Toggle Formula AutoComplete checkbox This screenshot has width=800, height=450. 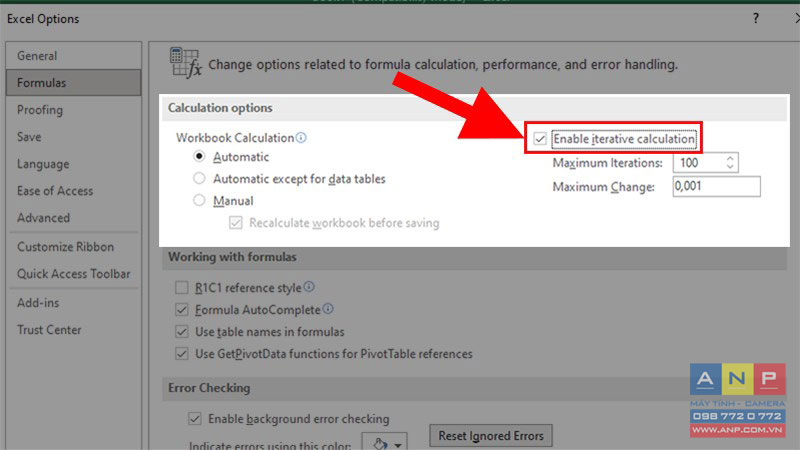click(x=181, y=309)
